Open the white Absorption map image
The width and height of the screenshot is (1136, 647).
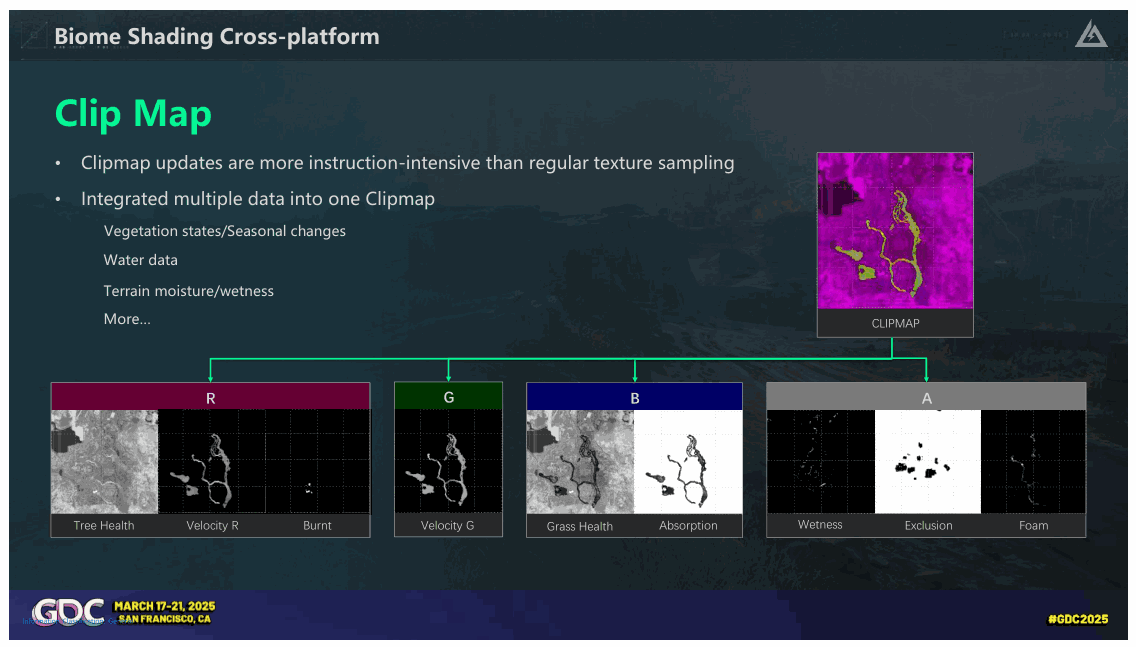pos(688,462)
